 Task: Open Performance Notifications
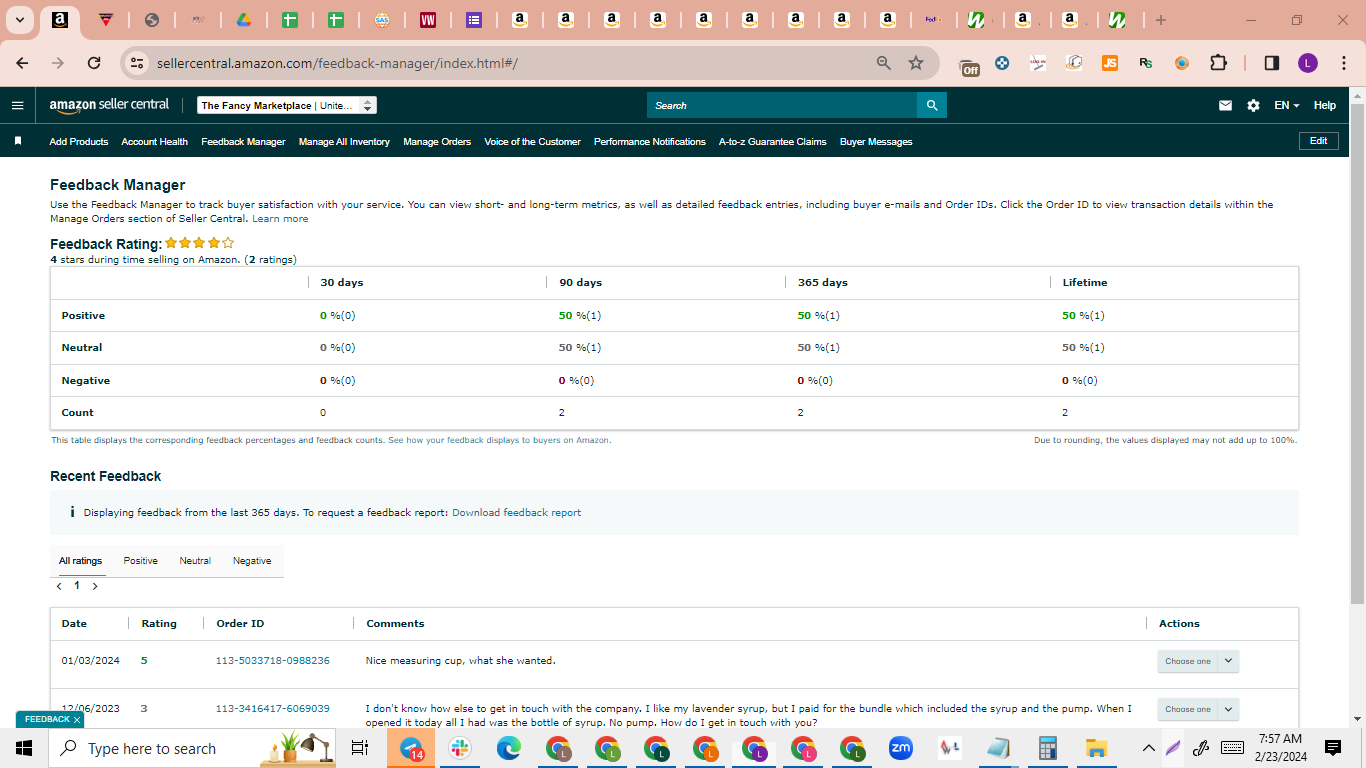650,142
